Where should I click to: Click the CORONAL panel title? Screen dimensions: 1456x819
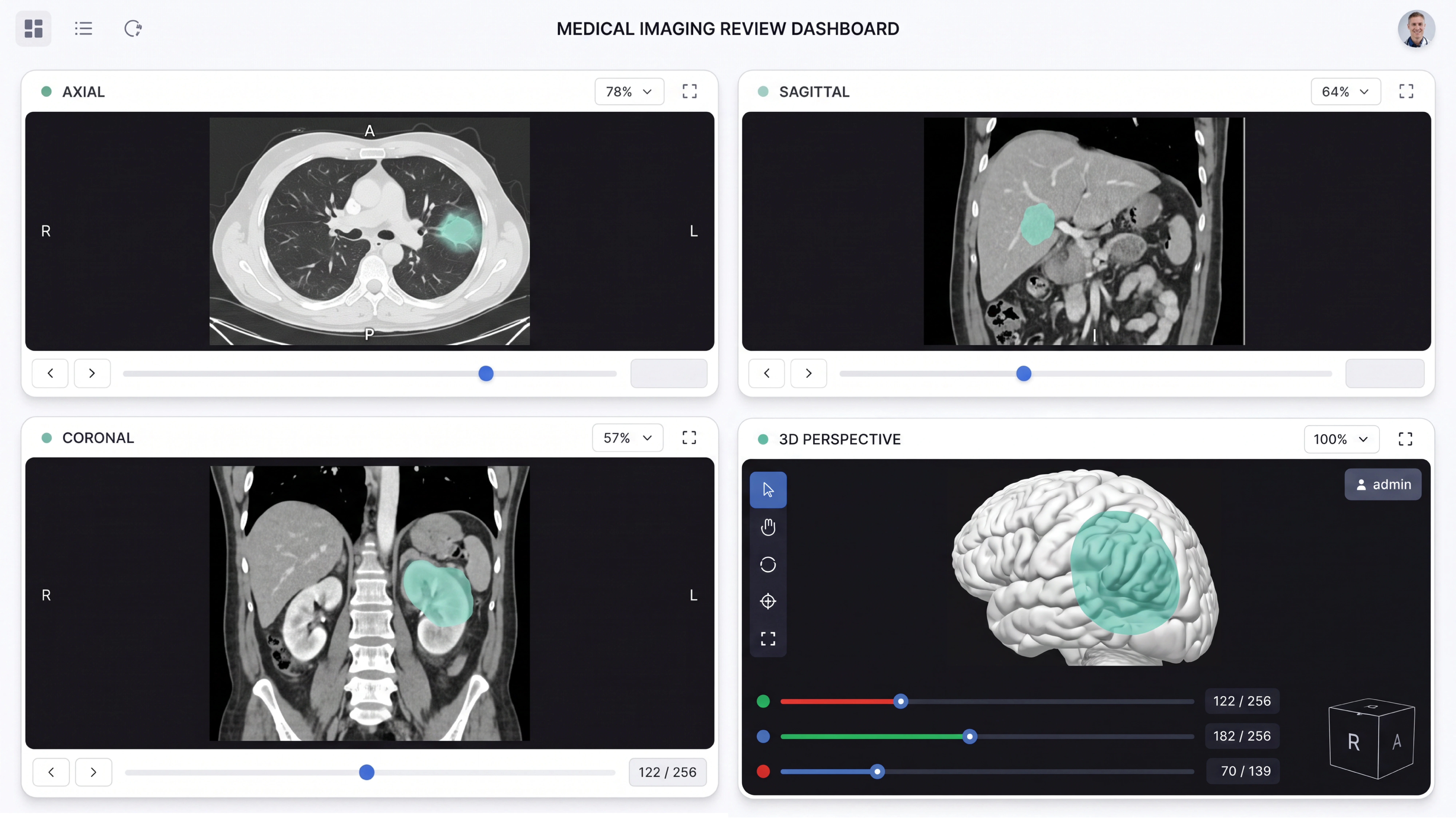[98, 438]
